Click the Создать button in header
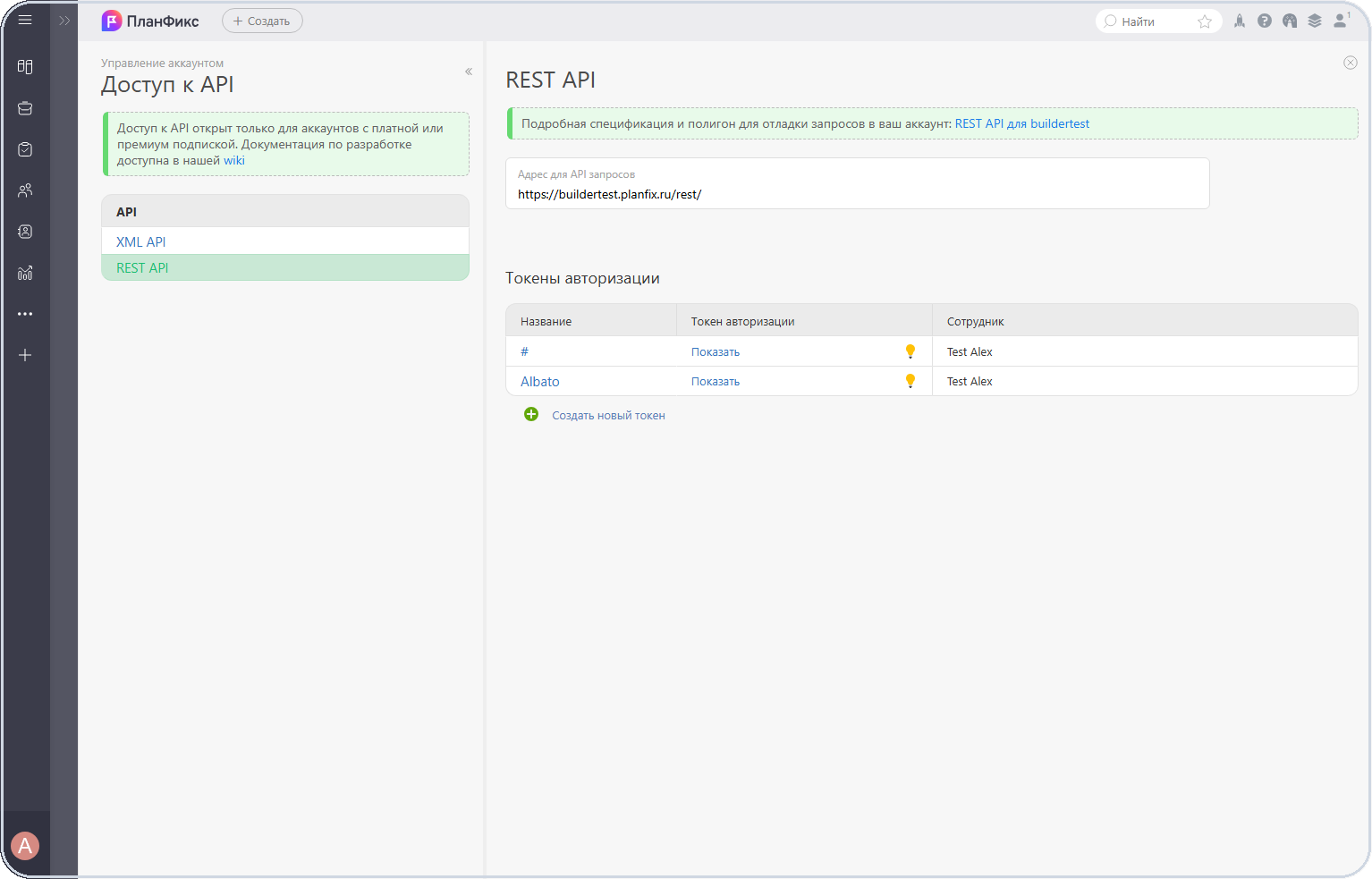Viewport: 1372px width, 879px height. [x=262, y=21]
